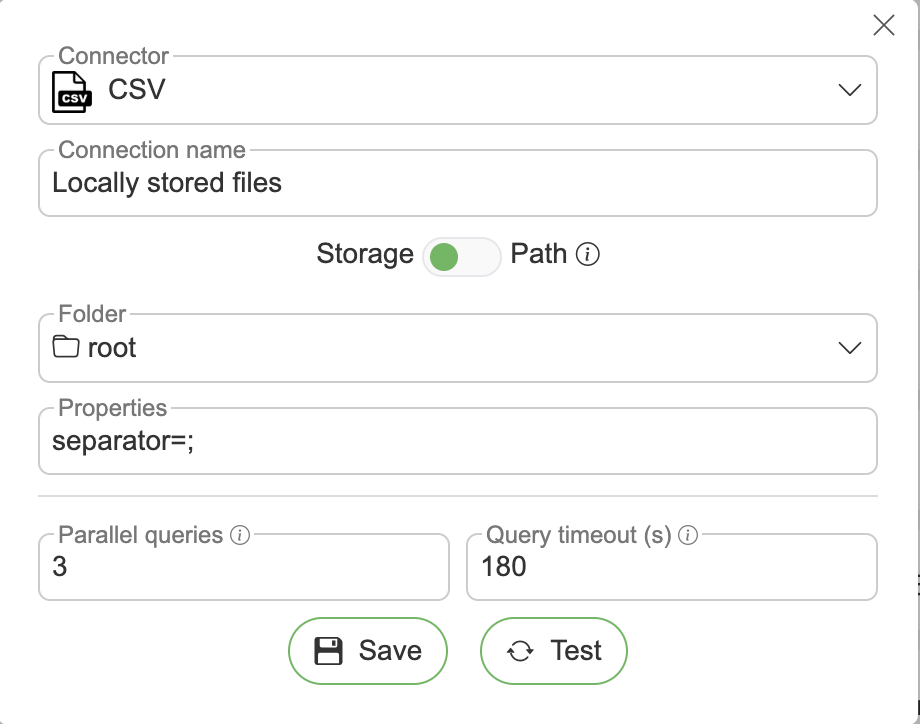Click the Connection name text field

[x=457, y=184]
